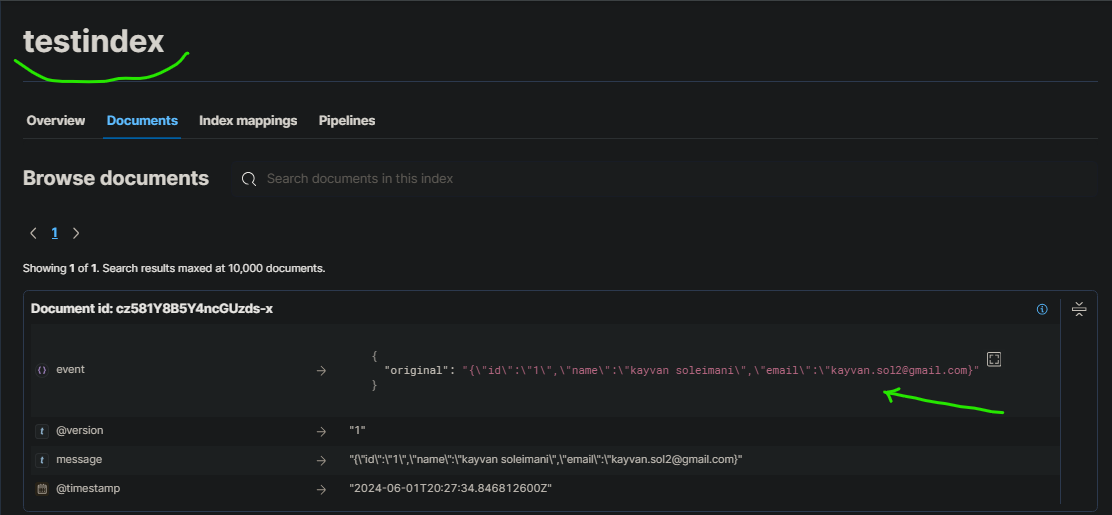Screen dimensions: 1112x515
Task: Open the Overview tab
Action: point(56,120)
